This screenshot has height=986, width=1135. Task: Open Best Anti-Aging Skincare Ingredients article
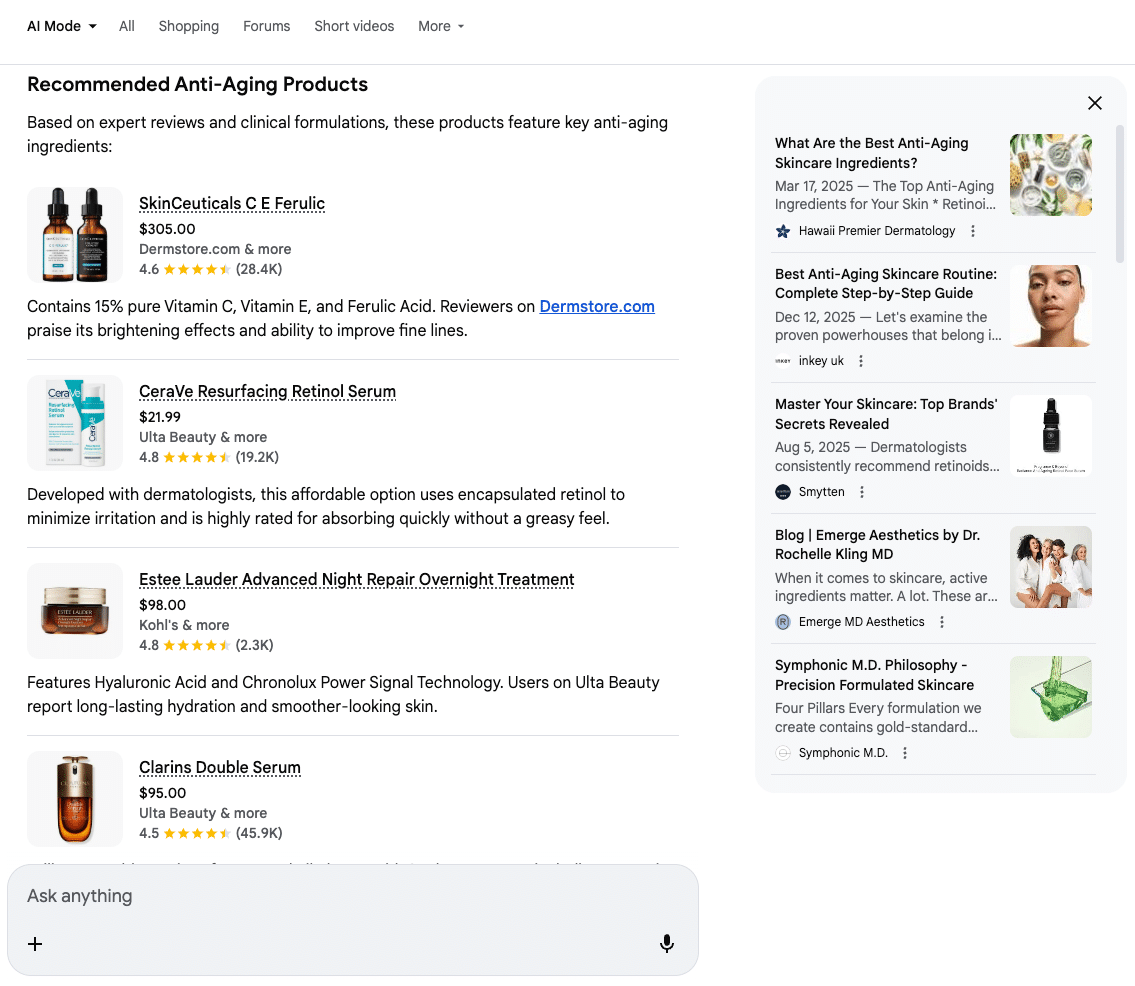pos(872,153)
